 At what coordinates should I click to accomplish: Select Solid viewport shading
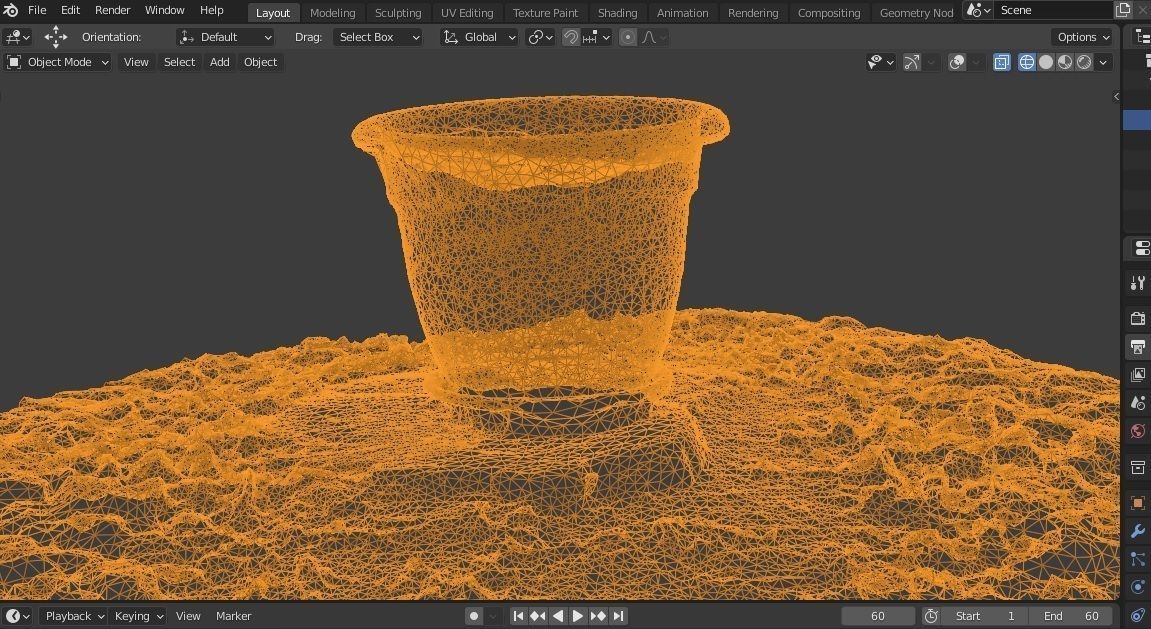(1046, 62)
